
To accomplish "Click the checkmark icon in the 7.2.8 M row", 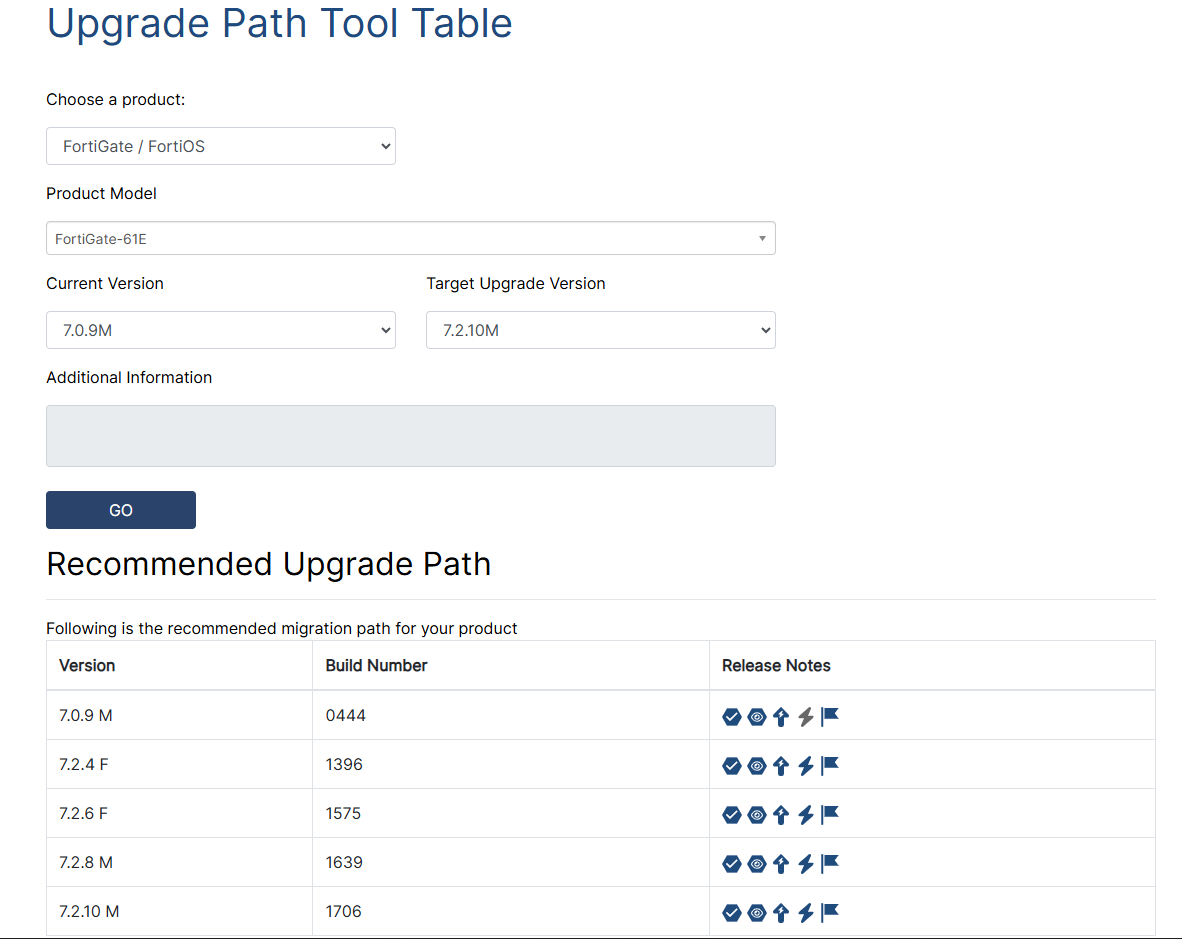I will [731, 864].
